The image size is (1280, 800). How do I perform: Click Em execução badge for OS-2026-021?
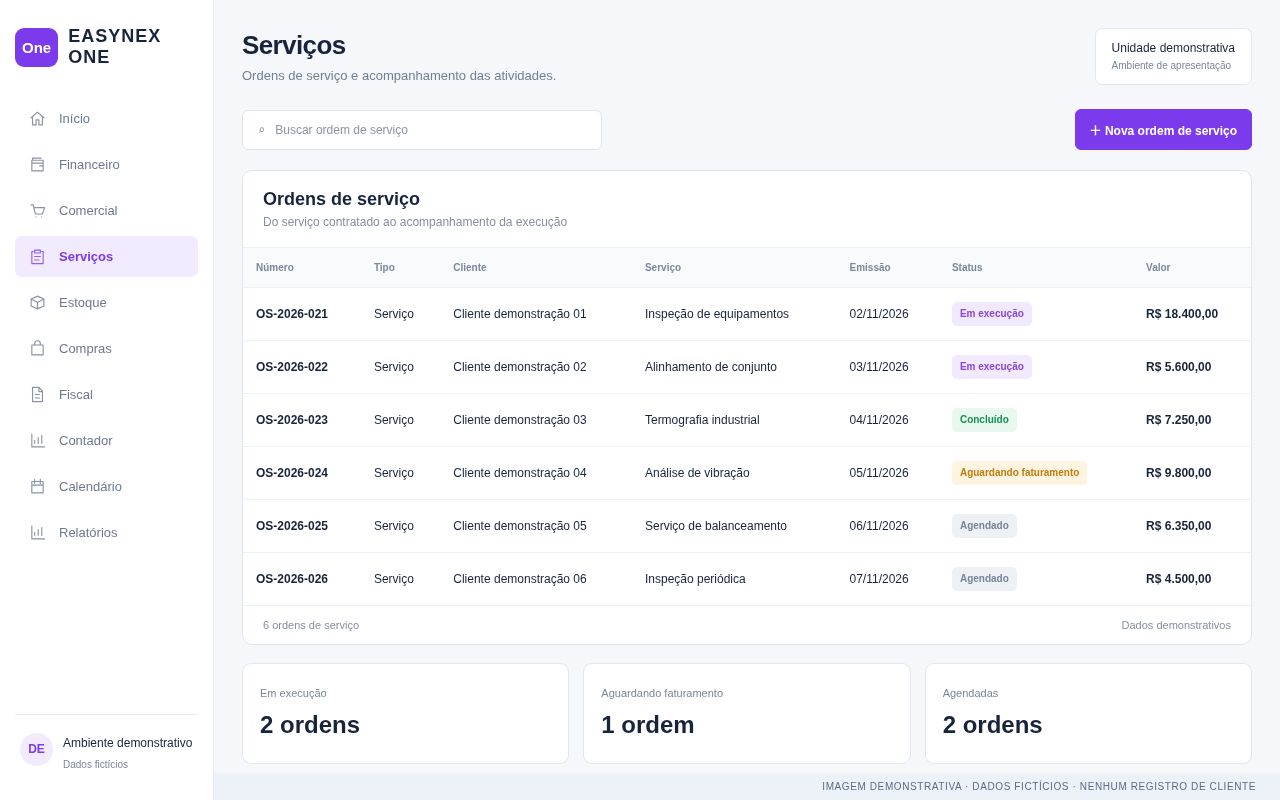(x=992, y=314)
